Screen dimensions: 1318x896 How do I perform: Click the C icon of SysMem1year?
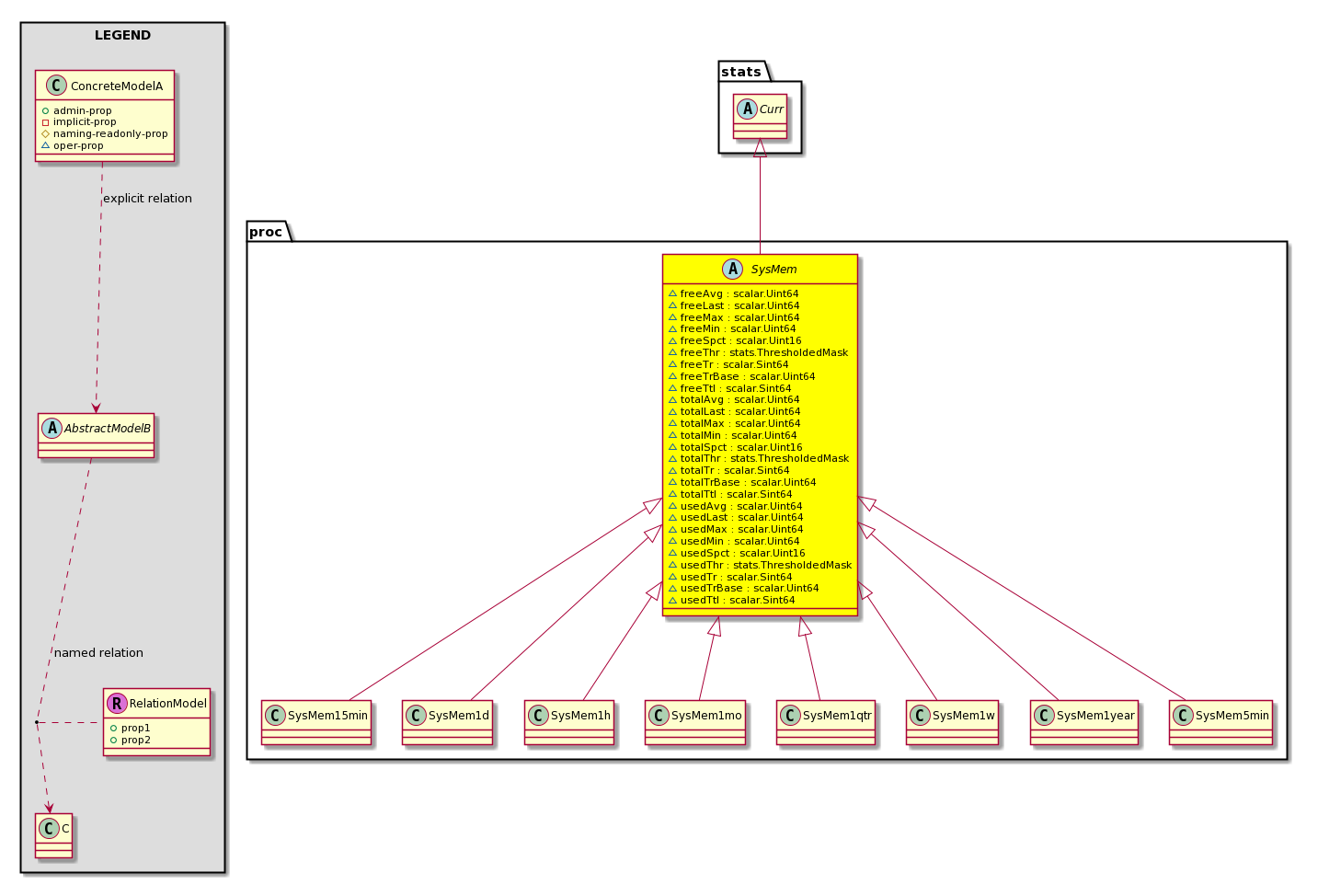(x=1044, y=715)
